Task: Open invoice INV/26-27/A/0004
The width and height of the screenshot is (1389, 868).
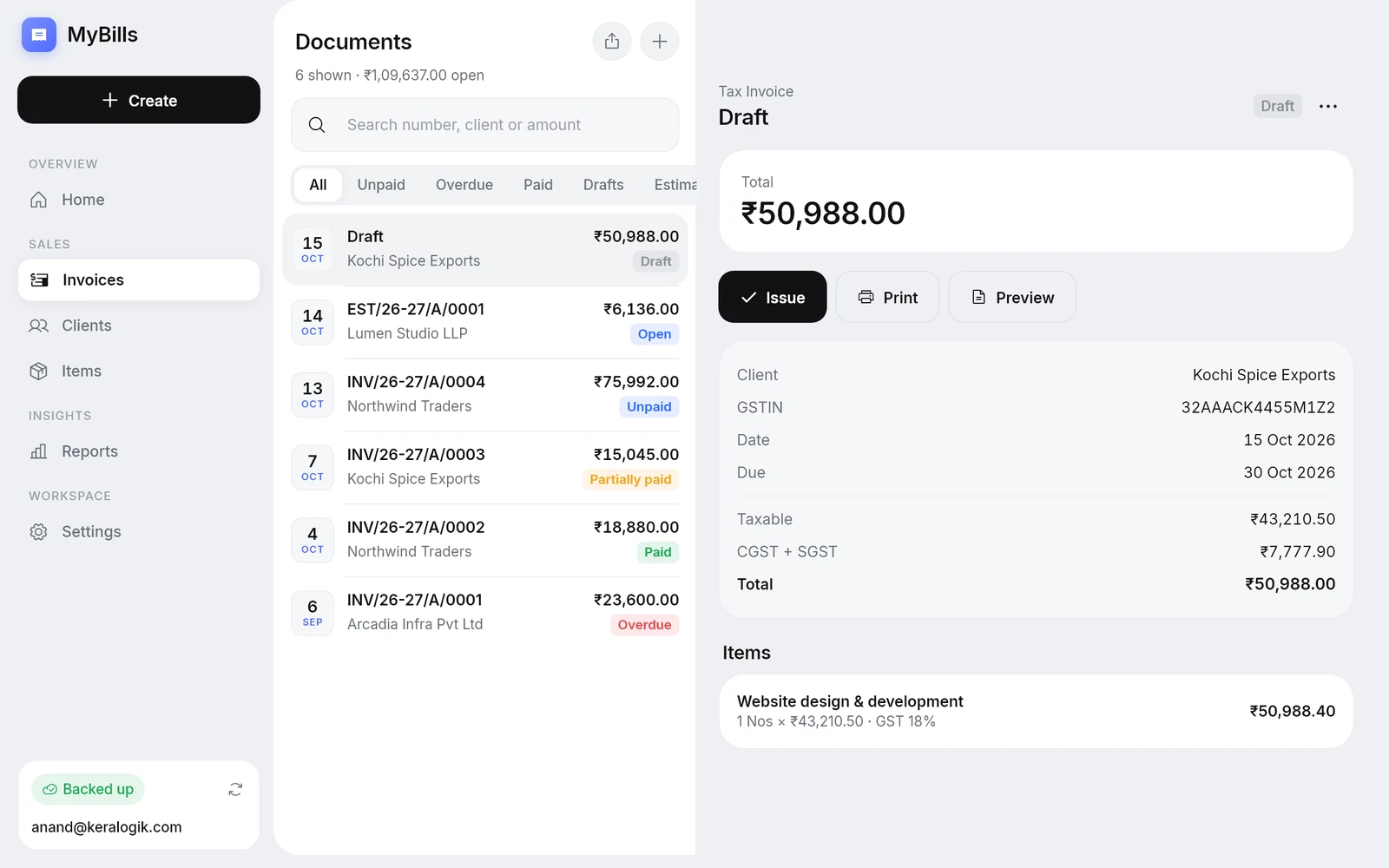Action: (485, 394)
